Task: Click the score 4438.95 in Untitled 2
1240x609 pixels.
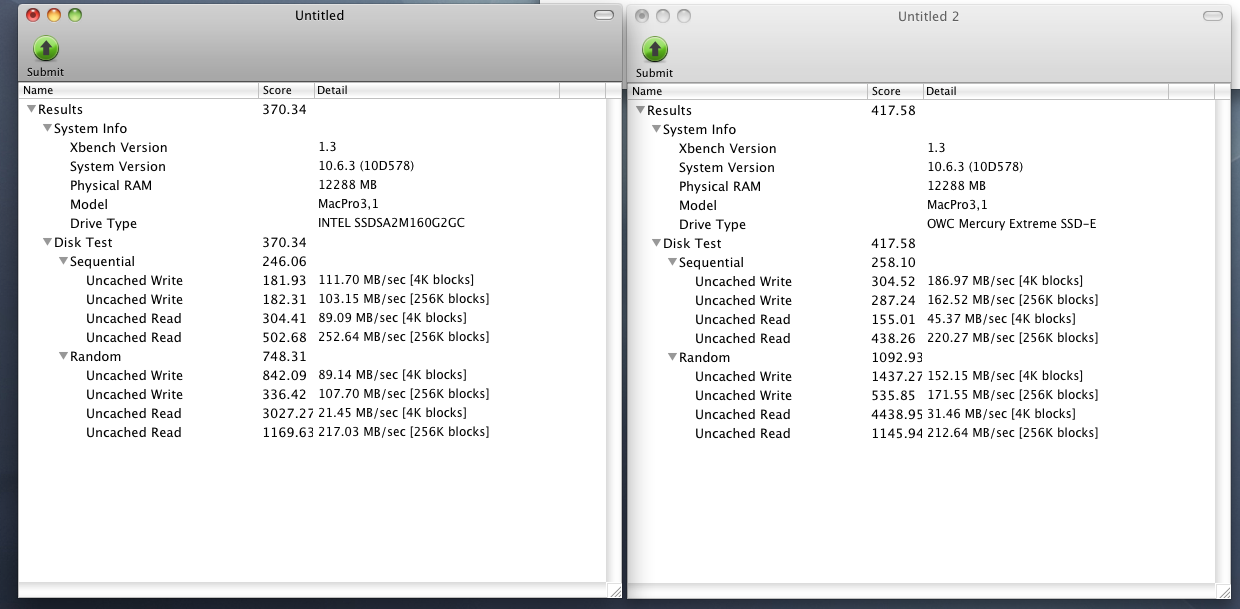Action: 897,414
